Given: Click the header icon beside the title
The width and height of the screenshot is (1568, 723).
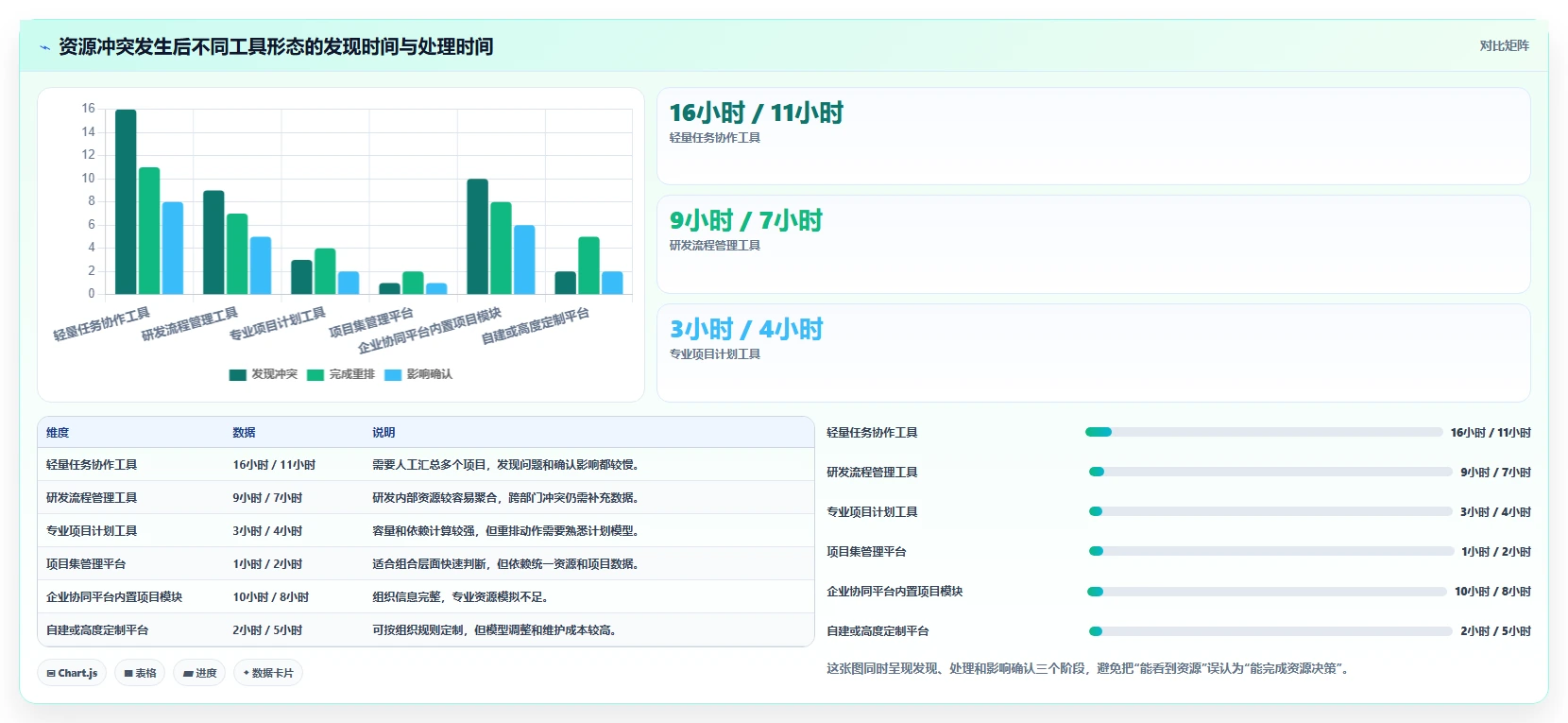Looking at the screenshot, I should coord(44,47).
